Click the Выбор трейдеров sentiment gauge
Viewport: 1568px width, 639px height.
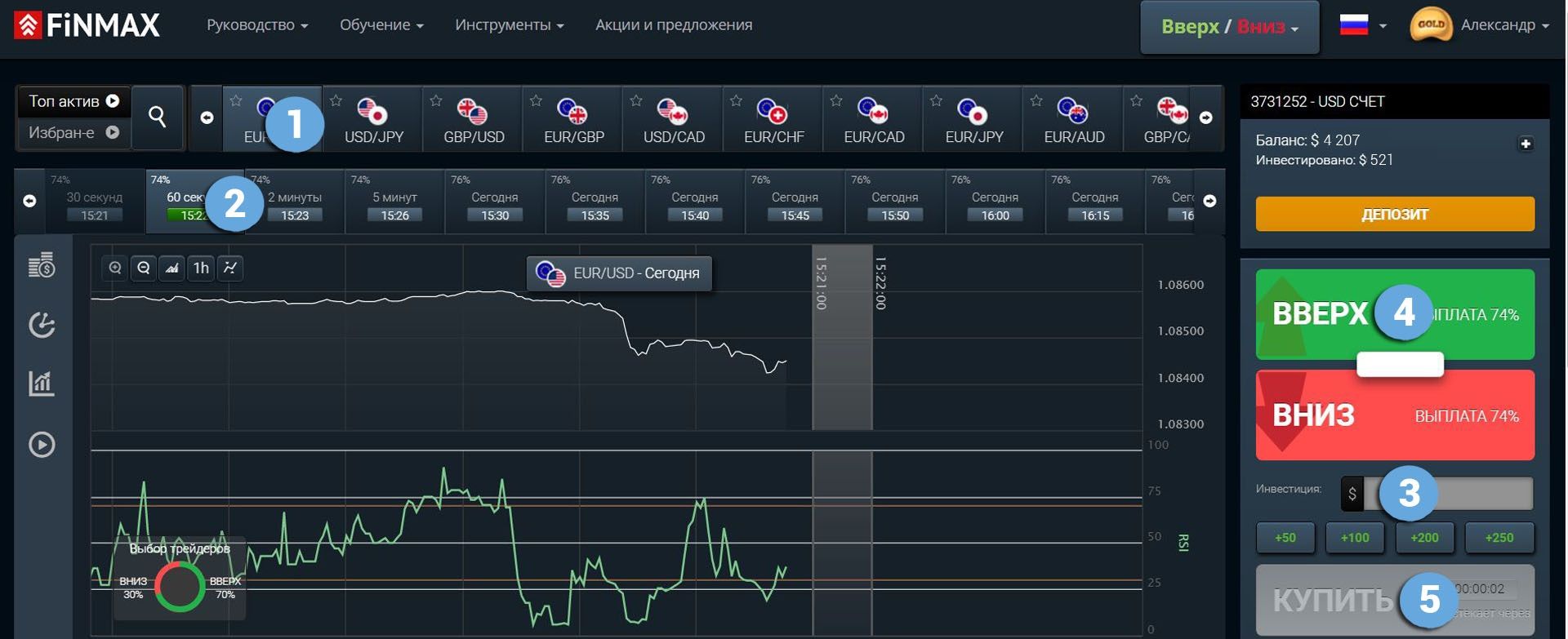180,578
